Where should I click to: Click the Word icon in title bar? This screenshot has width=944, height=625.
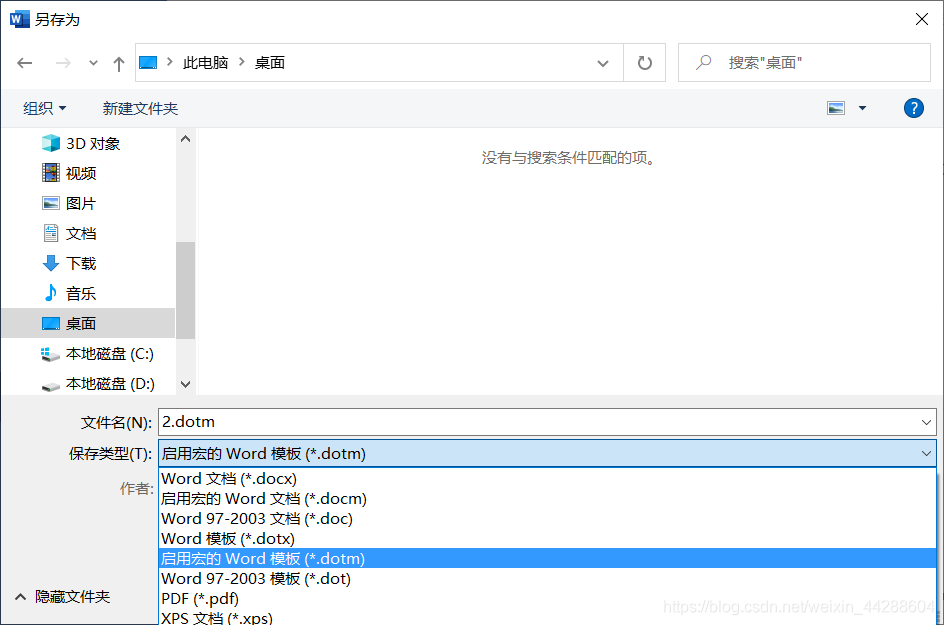[19, 19]
